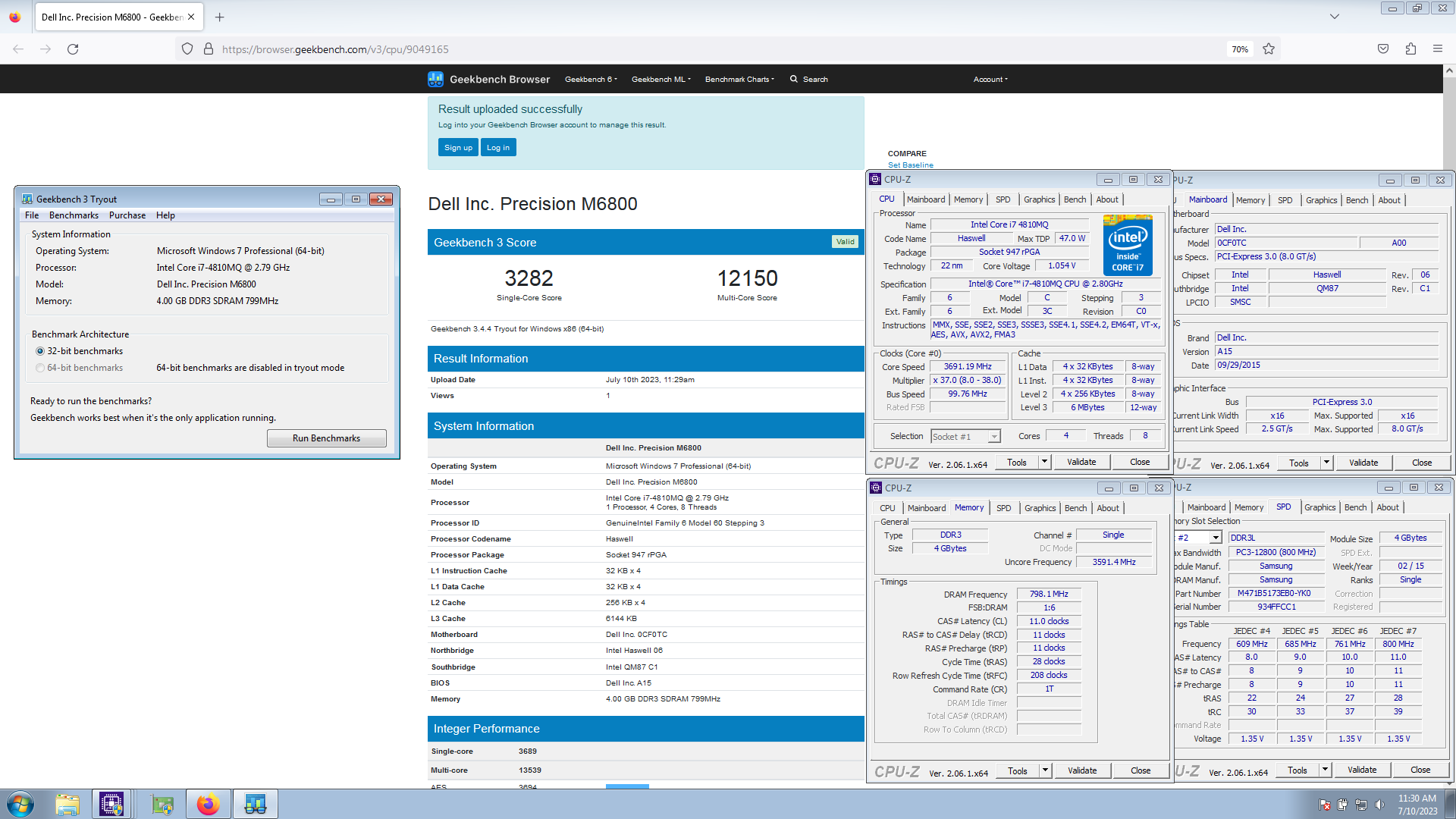Open a new browser tab
The width and height of the screenshot is (1456, 819).
[x=219, y=17]
